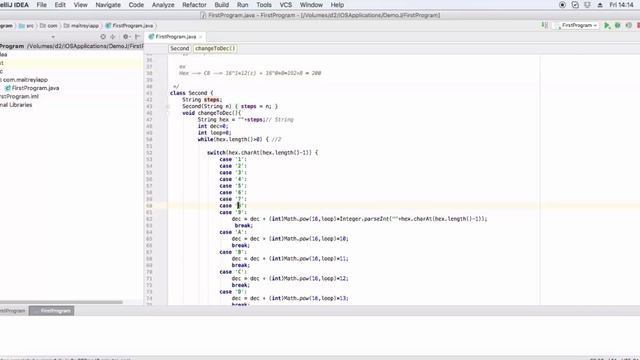The height and width of the screenshot is (360, 640).
Task: Click on the 'int dec=0;' line
Action: (213, 126)
